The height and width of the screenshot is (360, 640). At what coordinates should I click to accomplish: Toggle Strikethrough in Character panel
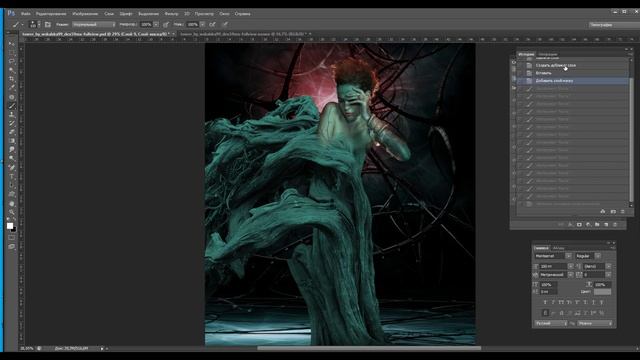(x=601, y=302)
